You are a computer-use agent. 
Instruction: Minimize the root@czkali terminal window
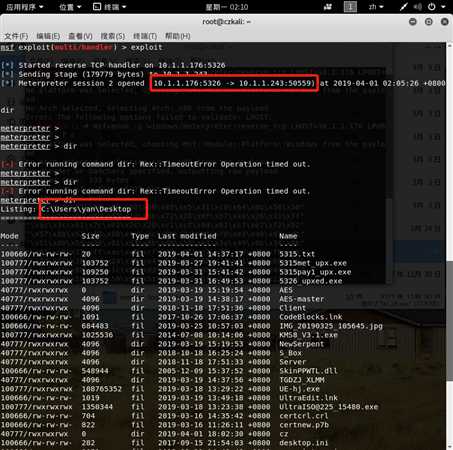point(413,22)
